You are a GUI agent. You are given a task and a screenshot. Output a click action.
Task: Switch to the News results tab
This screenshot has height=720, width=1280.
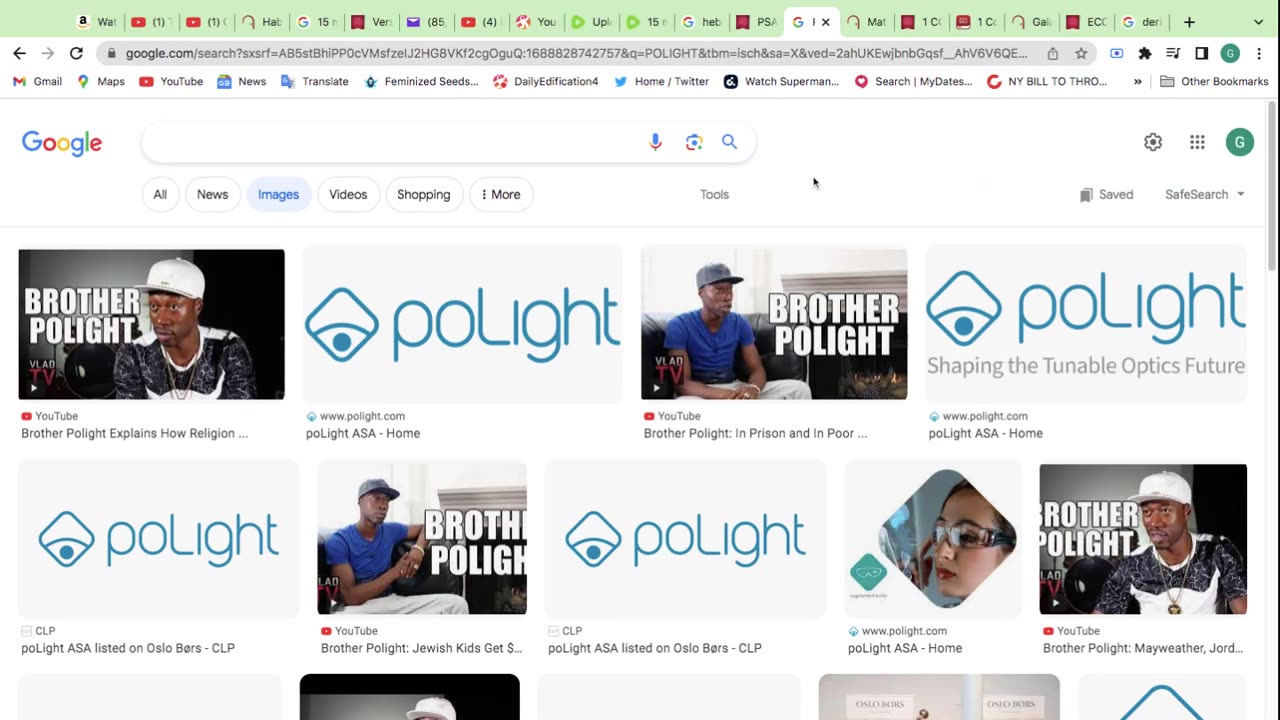pos(212,194)
